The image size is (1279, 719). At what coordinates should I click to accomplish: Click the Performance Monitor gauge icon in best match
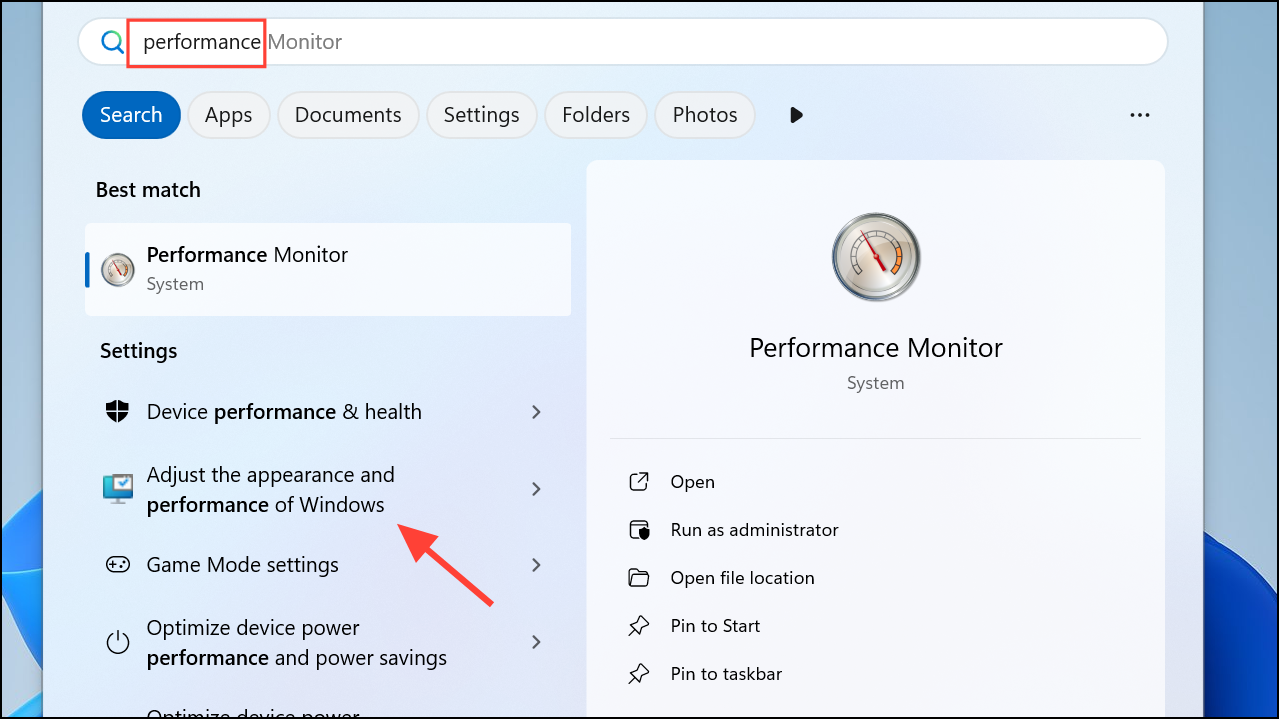[118, 269]
